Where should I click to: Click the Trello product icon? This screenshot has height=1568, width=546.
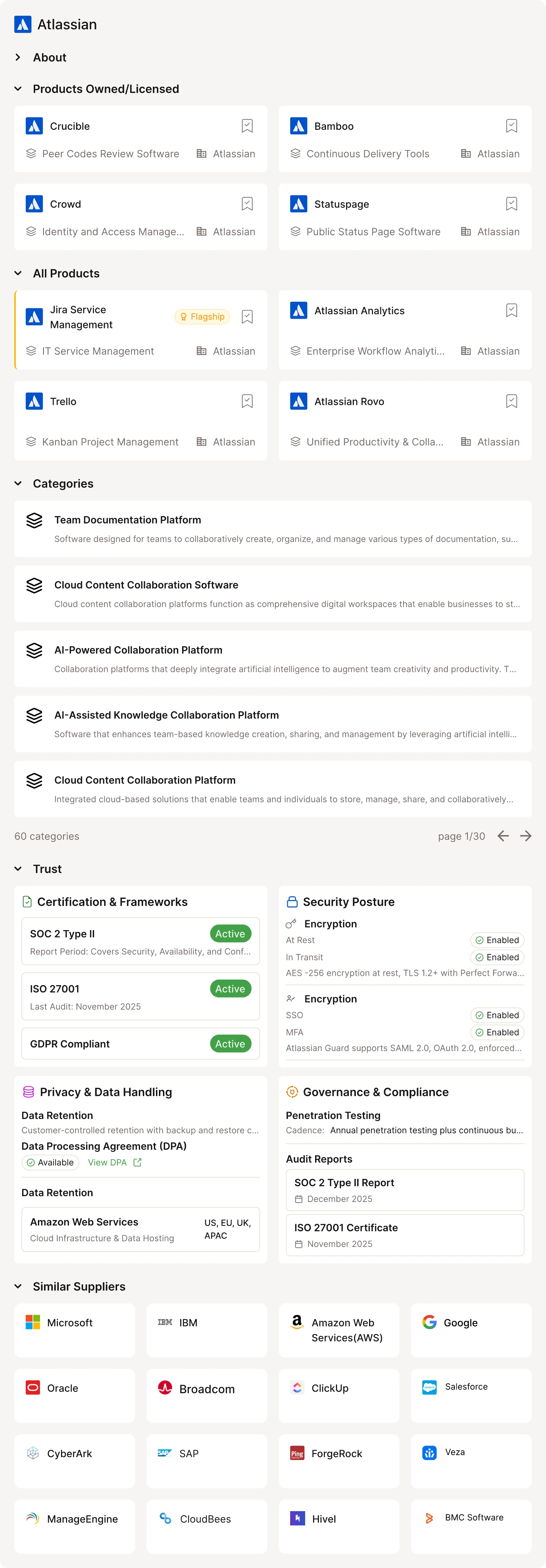pyautogui.click(x=34, y=401)
